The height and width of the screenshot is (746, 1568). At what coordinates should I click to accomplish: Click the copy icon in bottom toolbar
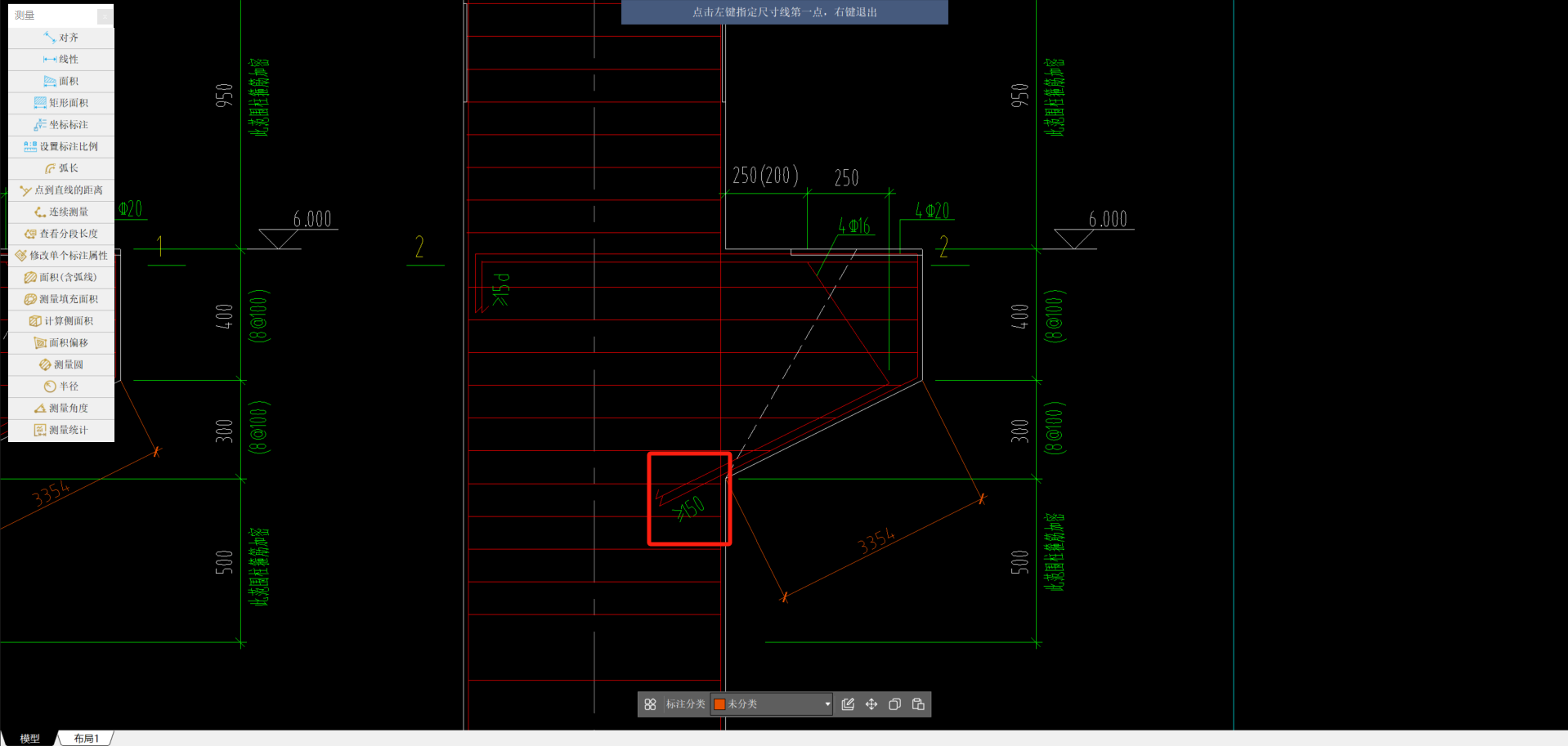(895, 704)
